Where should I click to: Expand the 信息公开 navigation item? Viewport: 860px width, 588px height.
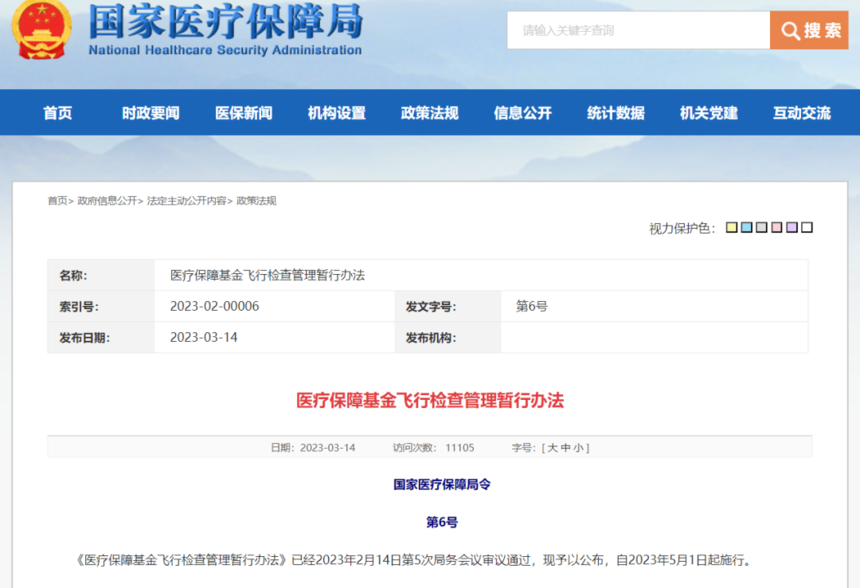(x=523, y=113)
